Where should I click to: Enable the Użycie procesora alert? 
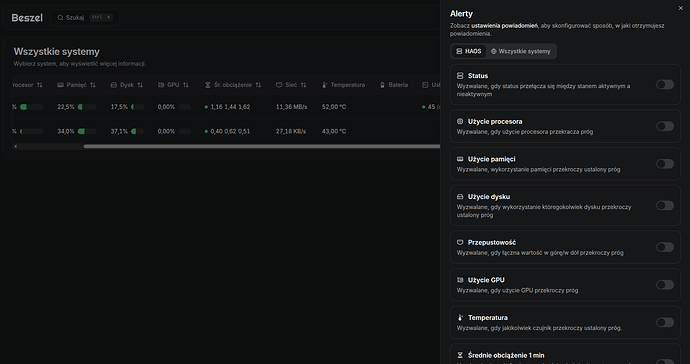click(664, 126)
